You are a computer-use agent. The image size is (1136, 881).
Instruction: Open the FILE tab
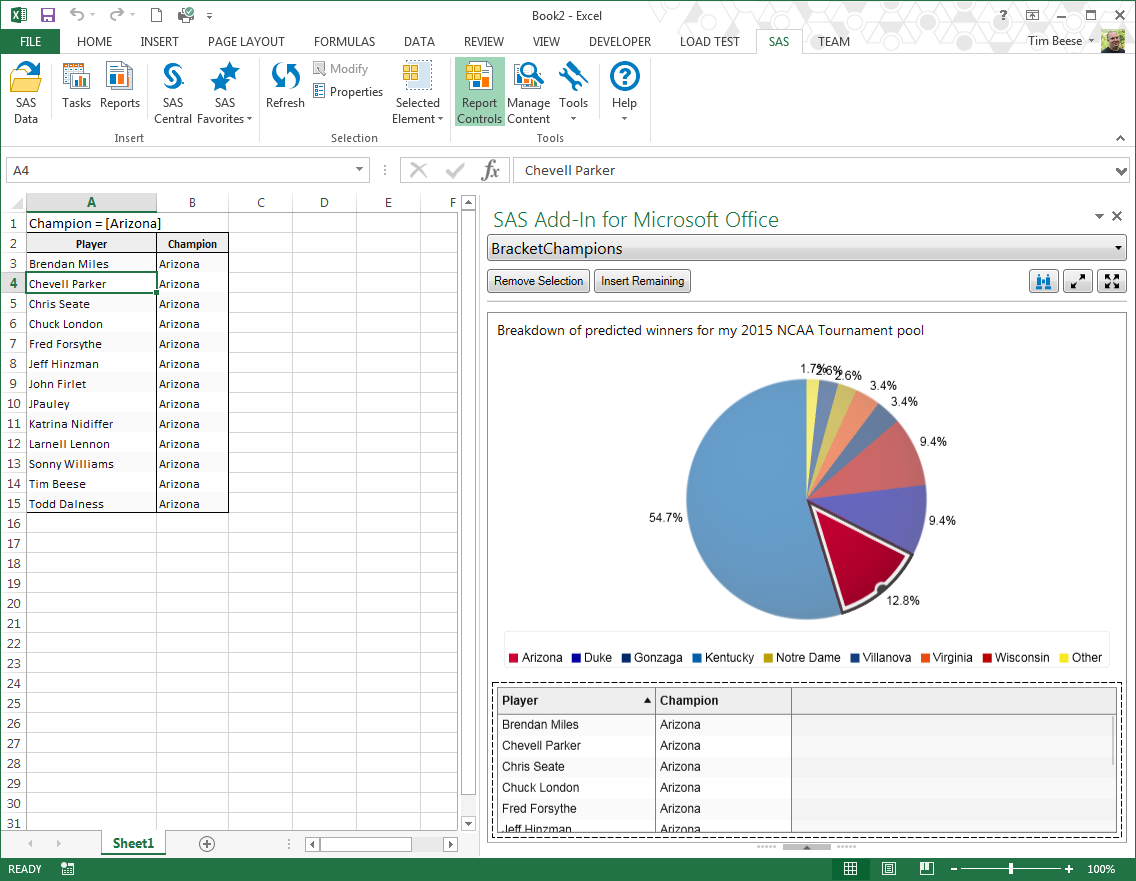30,41
